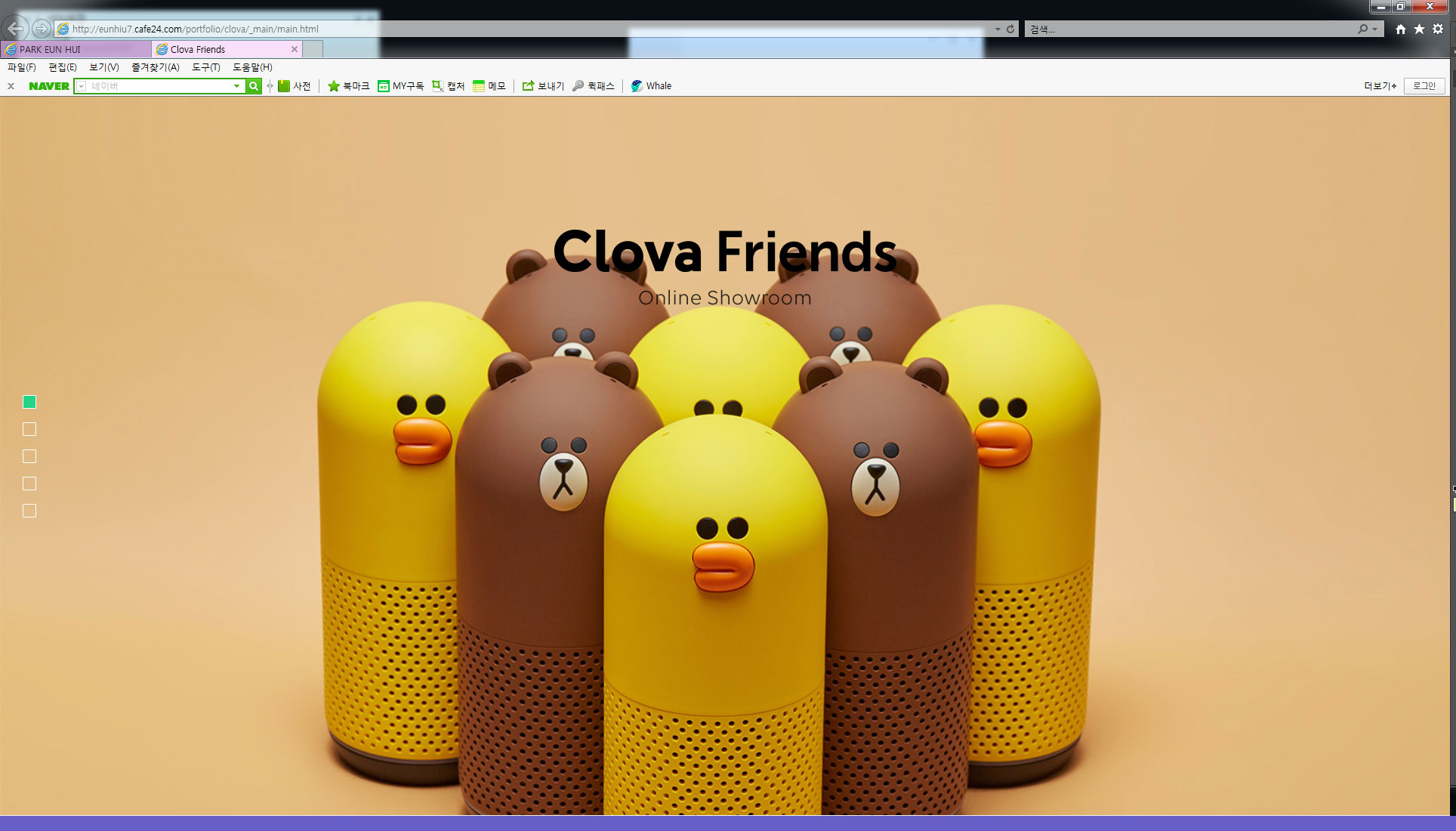Reload the page with the refresh icon
1456x831 pixels.
(x=1010, y=29)
